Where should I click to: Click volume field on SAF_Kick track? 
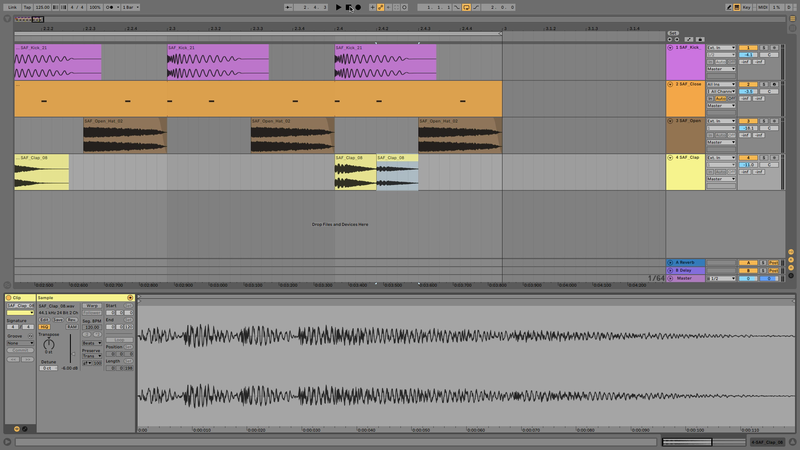tap(748, 55)
